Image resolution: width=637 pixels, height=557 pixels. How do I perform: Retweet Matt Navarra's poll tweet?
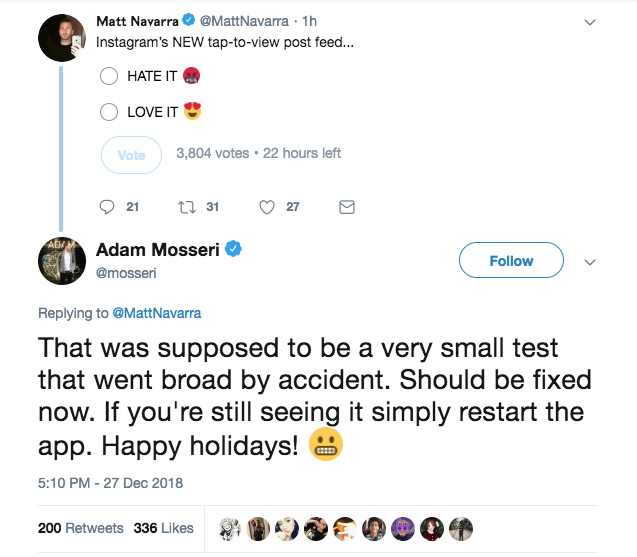tap(187, 207)
